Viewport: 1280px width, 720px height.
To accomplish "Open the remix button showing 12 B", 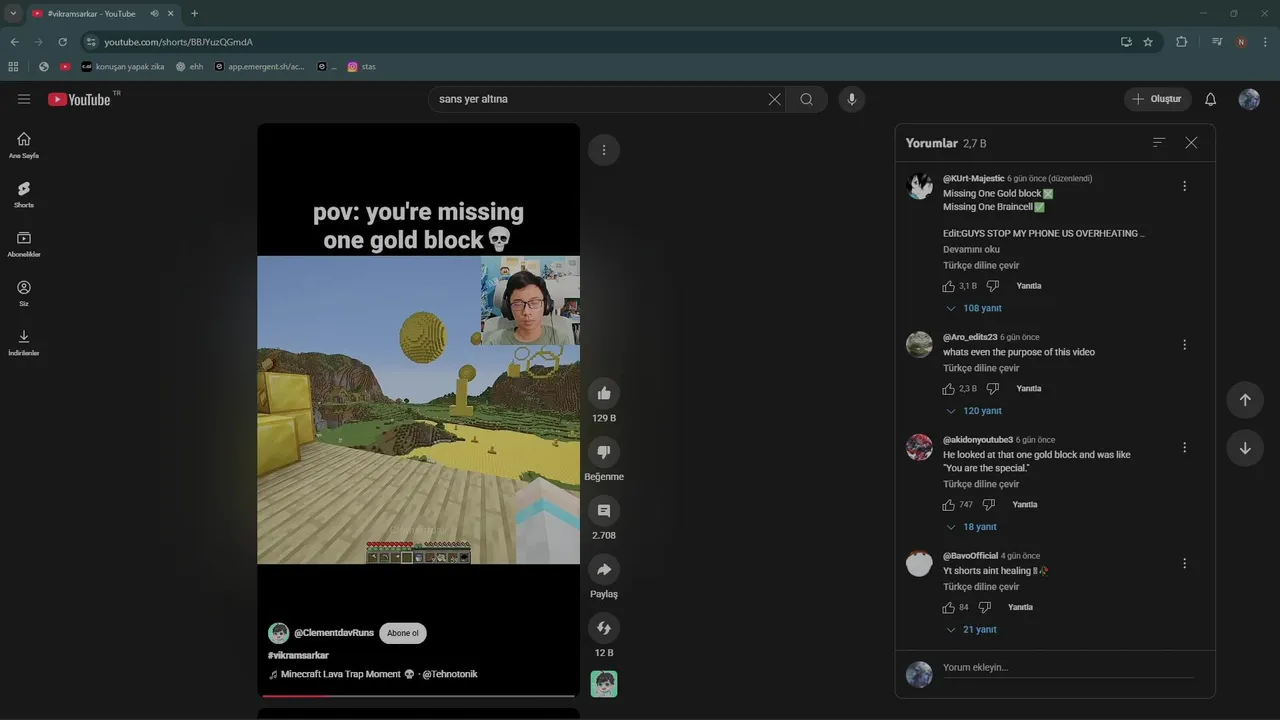I will (604, 628).
